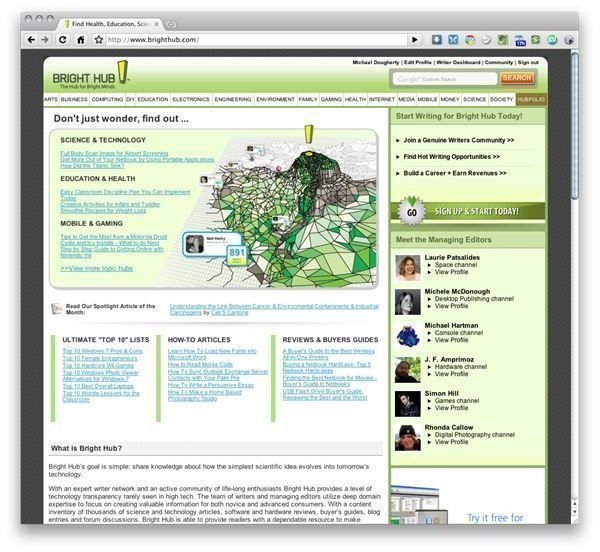Click the white smiley face extension icon
600x552 pixels.
[486, 40]
